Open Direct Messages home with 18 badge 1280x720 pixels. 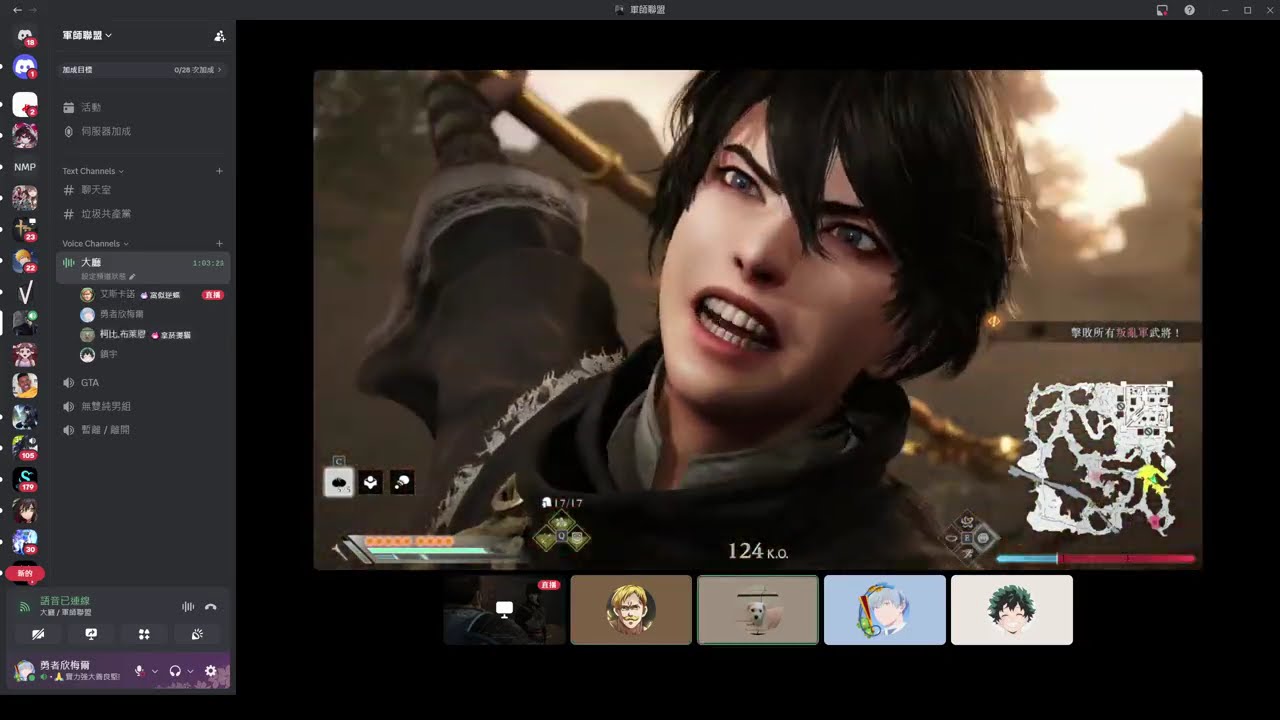click(x=25, y=36)
